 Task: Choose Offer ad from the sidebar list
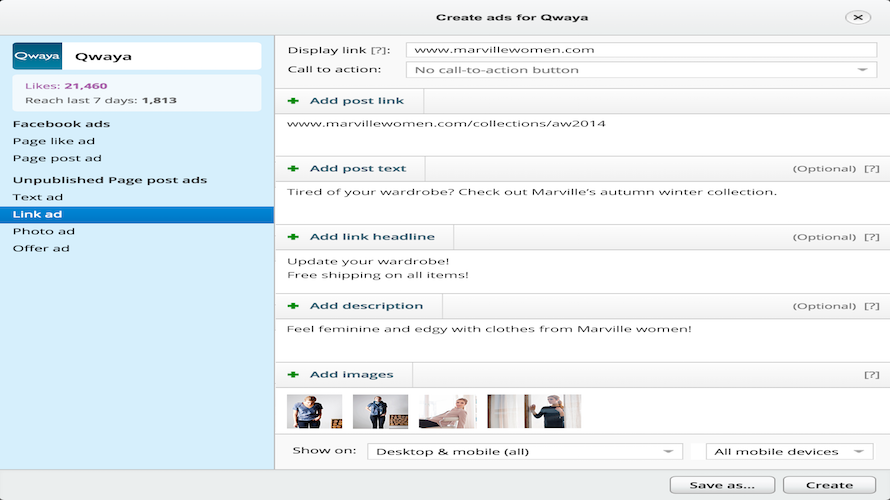(41, 249)
